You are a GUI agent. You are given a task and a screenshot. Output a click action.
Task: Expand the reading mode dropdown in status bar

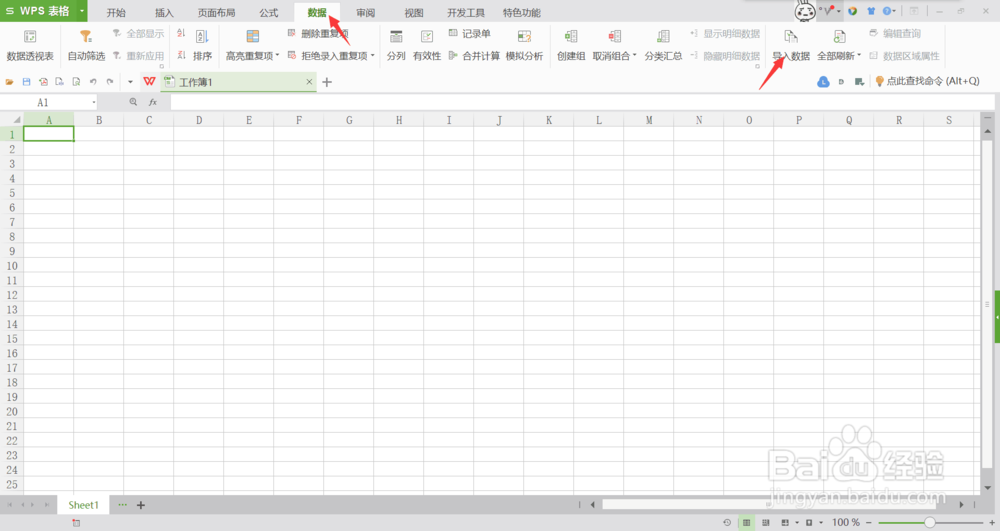pos(797,522)
